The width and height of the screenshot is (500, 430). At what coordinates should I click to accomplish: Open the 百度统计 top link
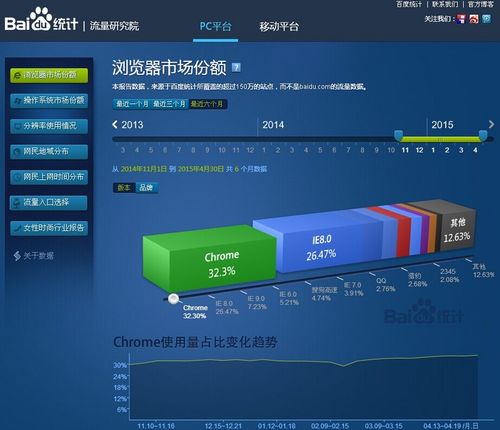(409, 4)
